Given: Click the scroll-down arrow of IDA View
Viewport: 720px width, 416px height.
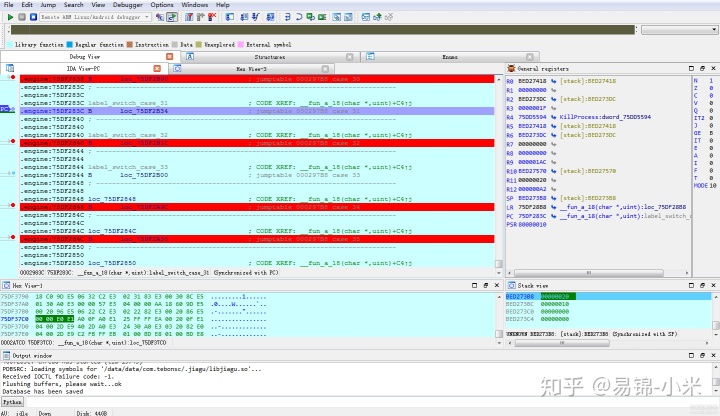Looking at the screenshot, I should (499, 272).
